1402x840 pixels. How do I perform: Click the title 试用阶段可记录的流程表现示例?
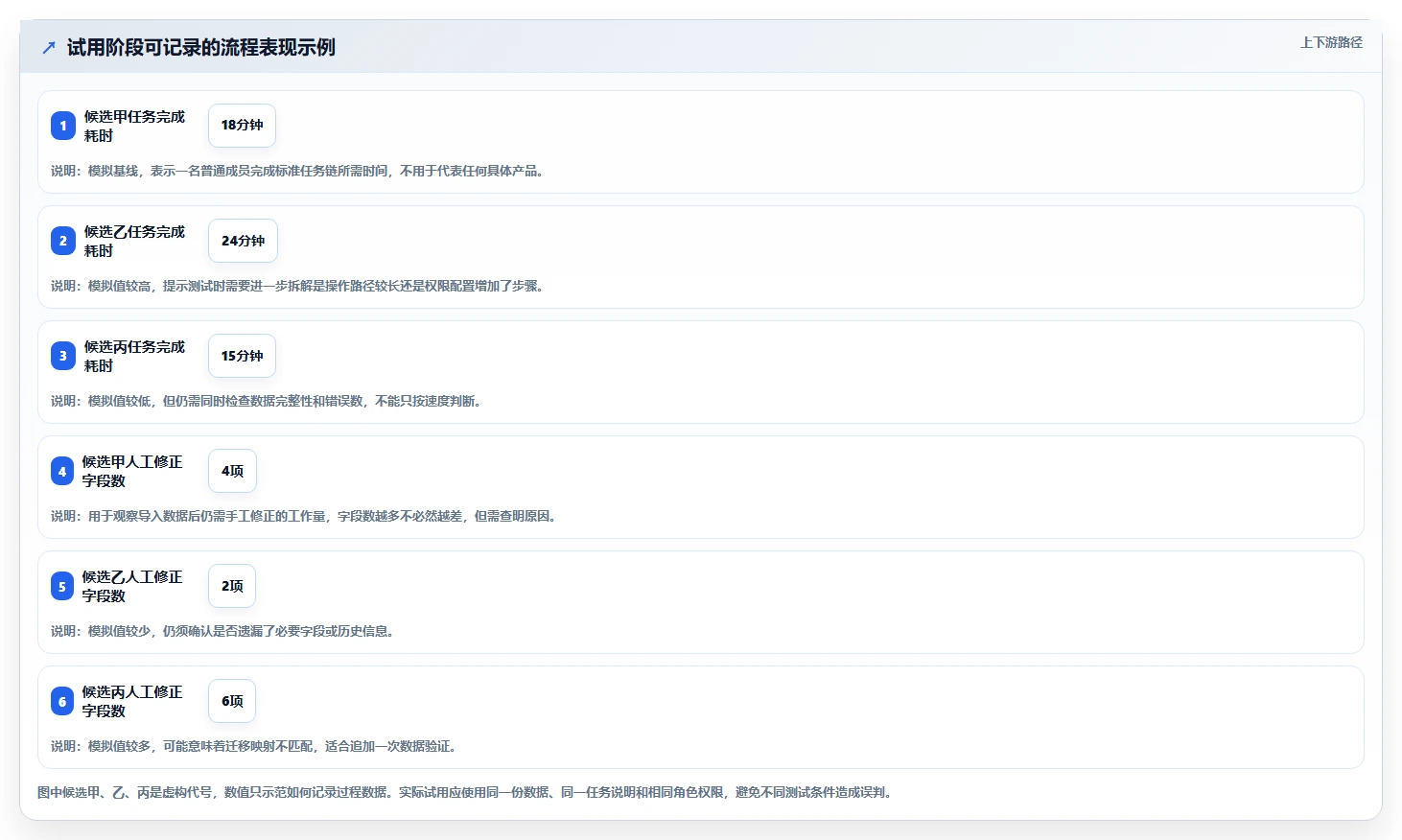200,47
